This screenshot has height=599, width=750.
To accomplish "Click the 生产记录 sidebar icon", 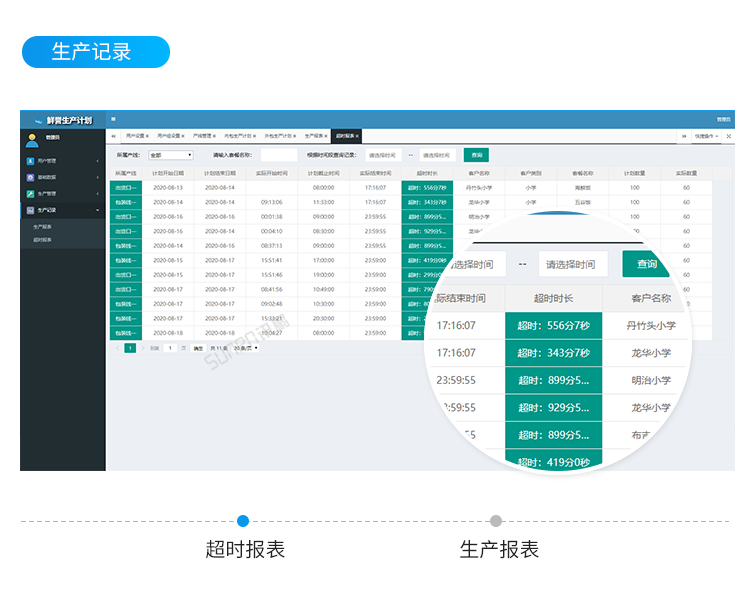I will point(31,210).
